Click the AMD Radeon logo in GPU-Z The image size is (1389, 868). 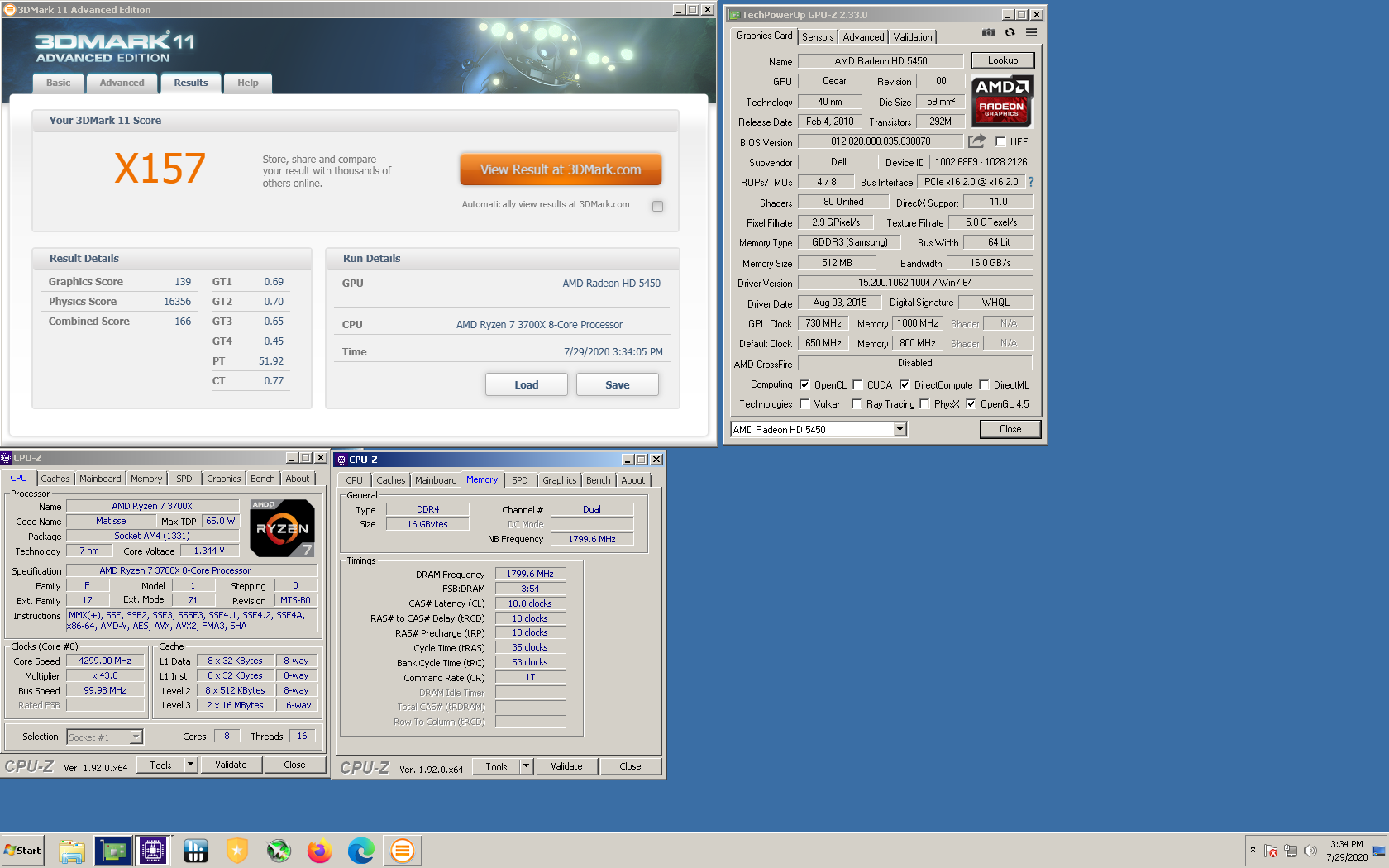1002,101
